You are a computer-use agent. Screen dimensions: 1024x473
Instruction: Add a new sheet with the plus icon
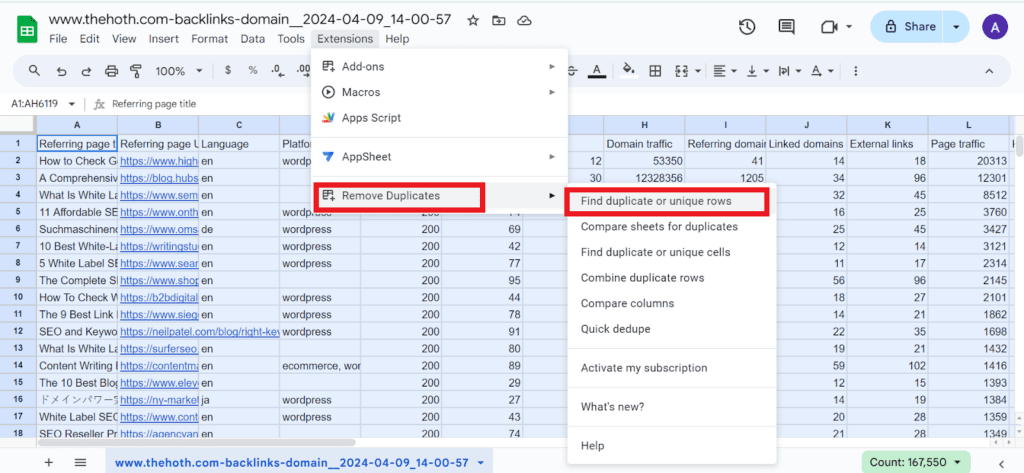[x=49, y=463]
